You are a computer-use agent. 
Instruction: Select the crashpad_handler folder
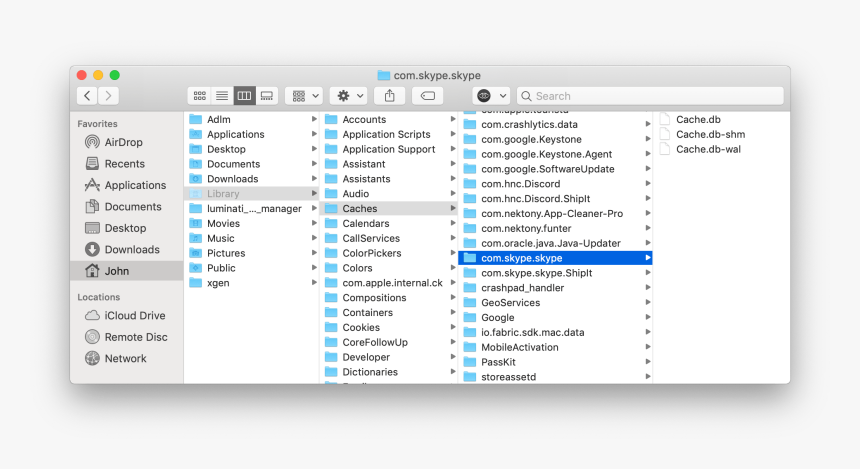(x=556, y=287)
